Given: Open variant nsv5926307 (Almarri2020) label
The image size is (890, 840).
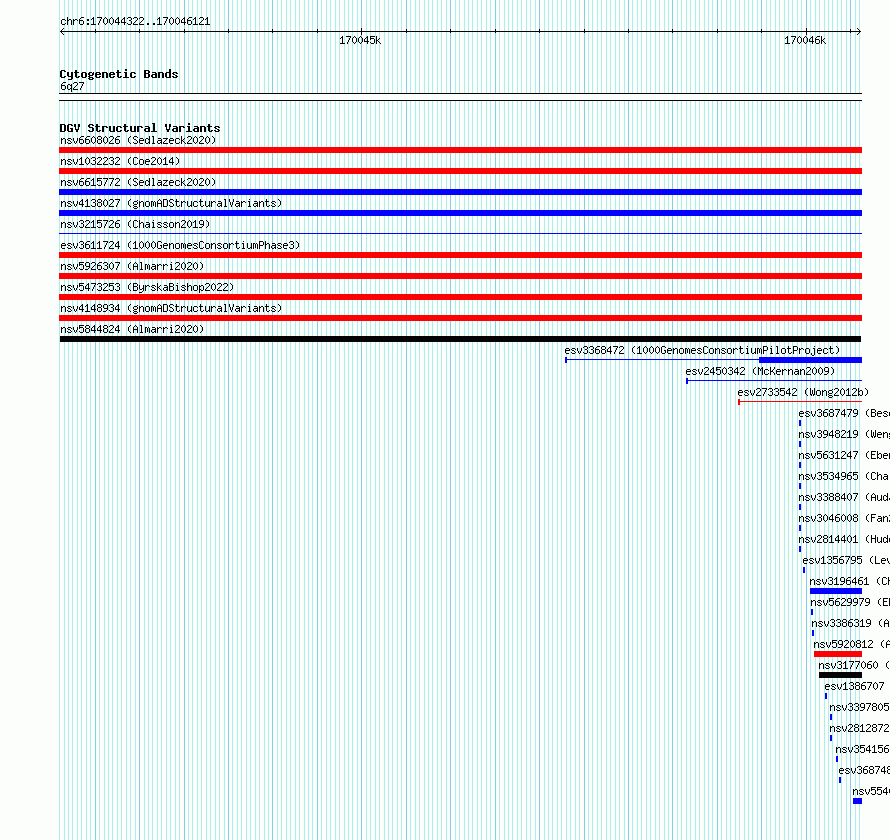Looking at the screenshot, I should 132,266.
